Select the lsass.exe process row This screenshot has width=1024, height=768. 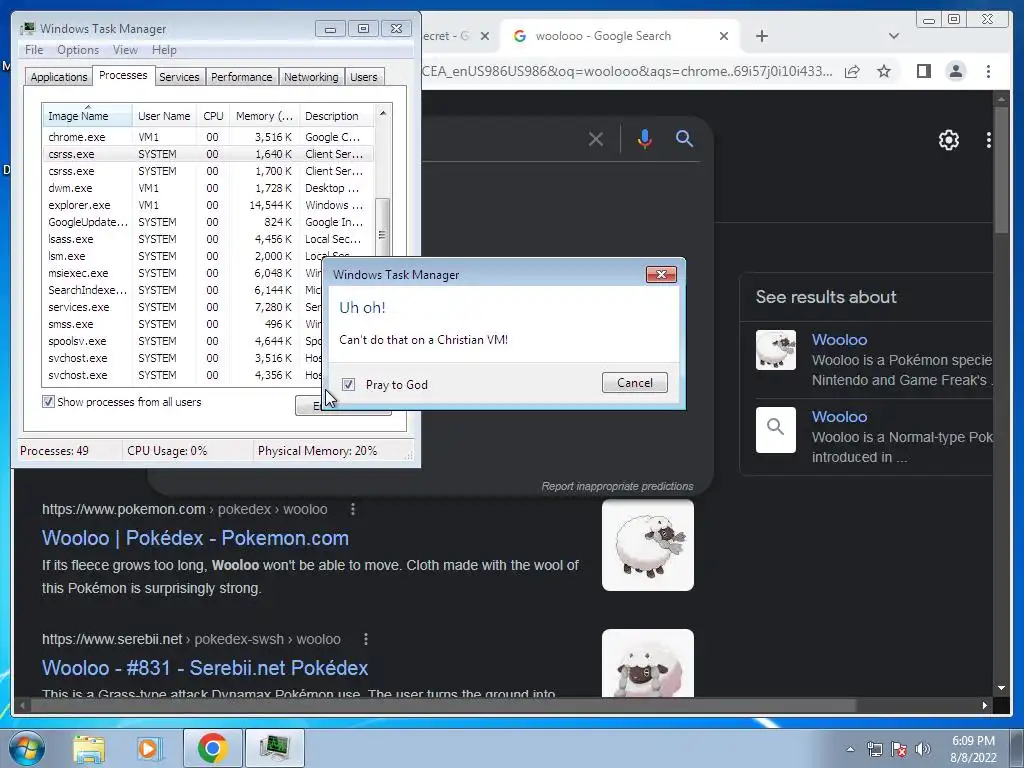tap(209, 239)
